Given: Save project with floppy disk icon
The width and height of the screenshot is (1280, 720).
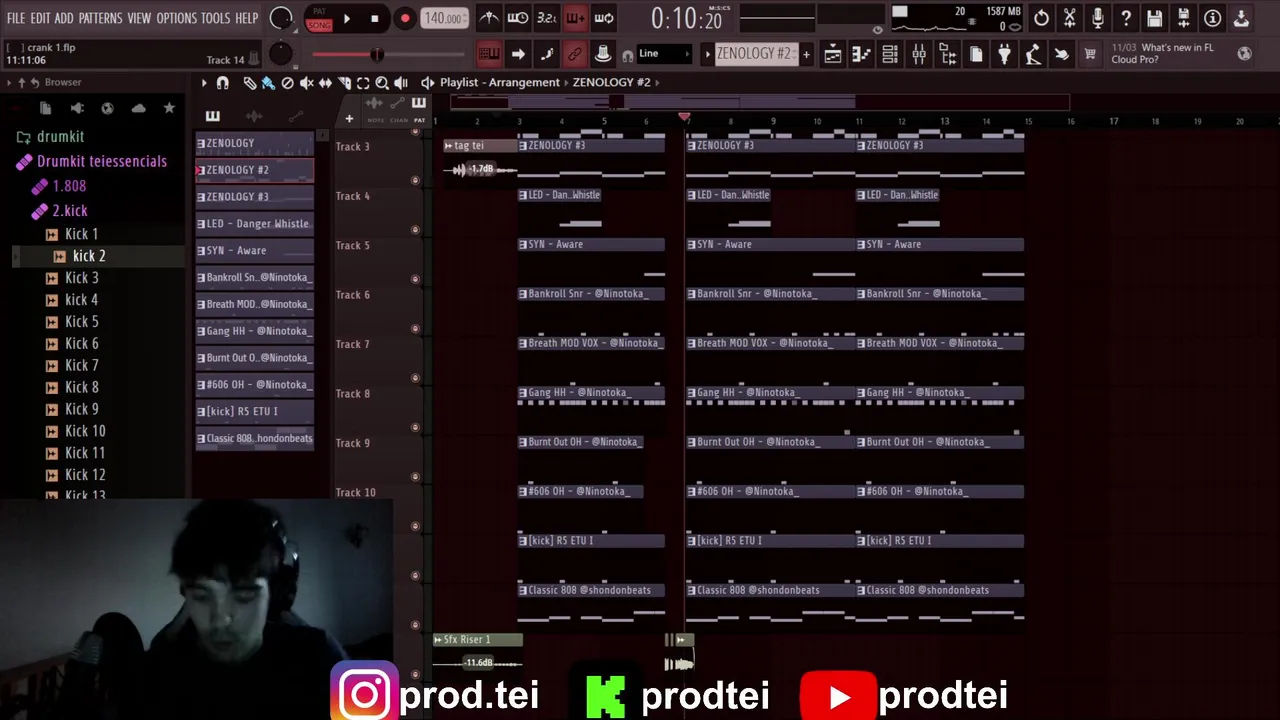Looking at the screenshot, I should coord(1155,18).
